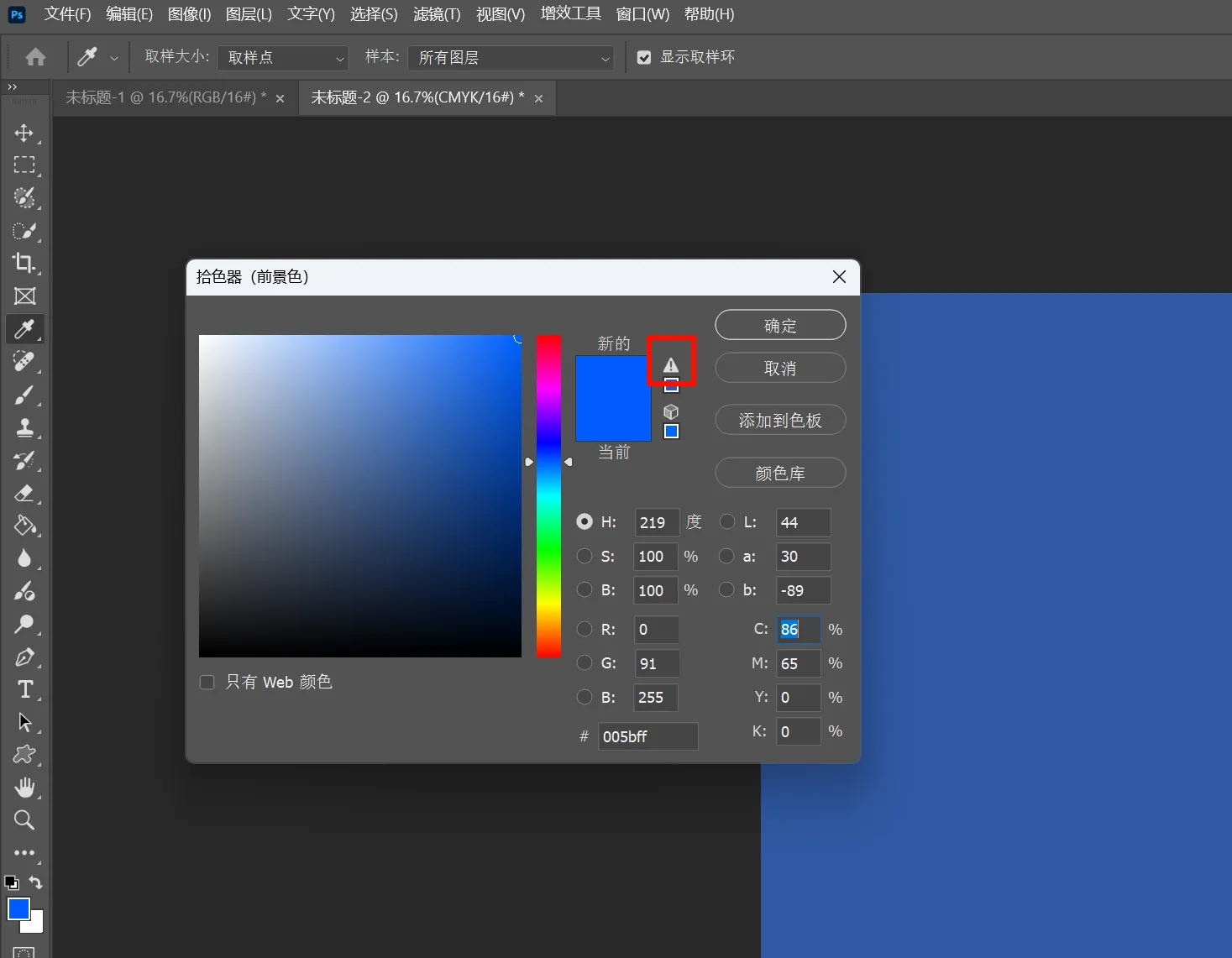Open the 取样大小 dropdown

[282, 58]
